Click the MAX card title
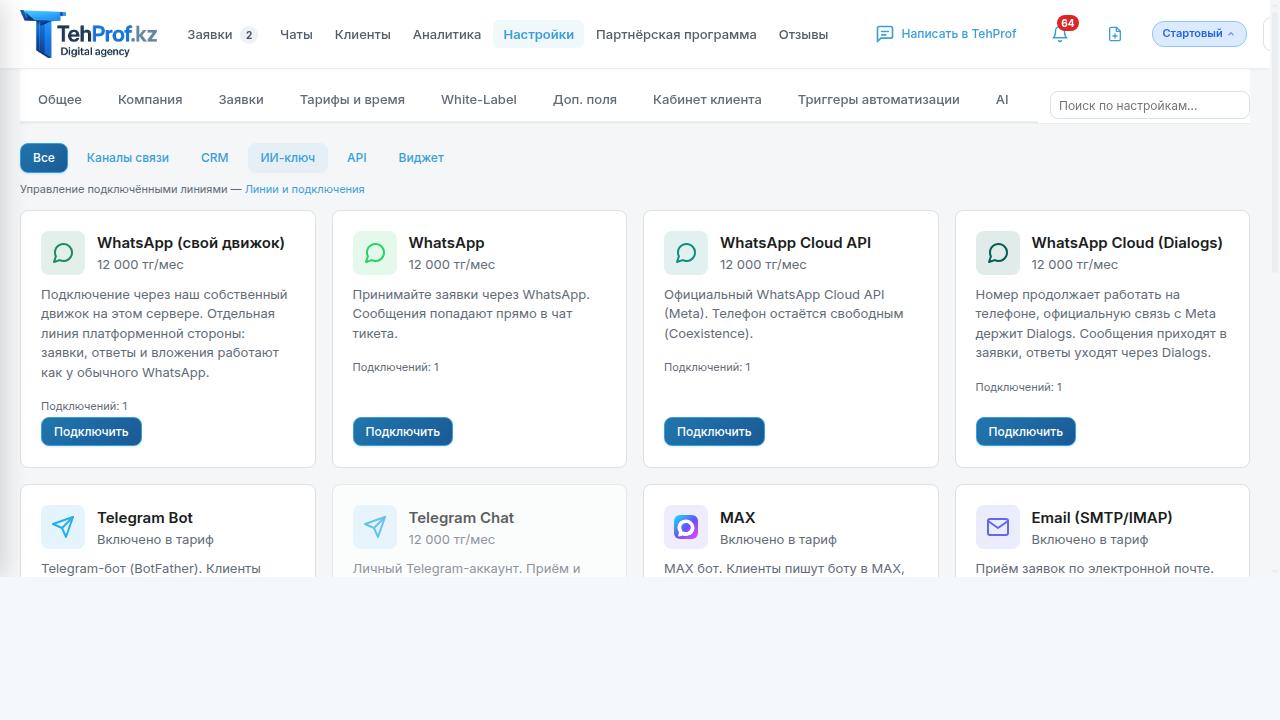 738,518
